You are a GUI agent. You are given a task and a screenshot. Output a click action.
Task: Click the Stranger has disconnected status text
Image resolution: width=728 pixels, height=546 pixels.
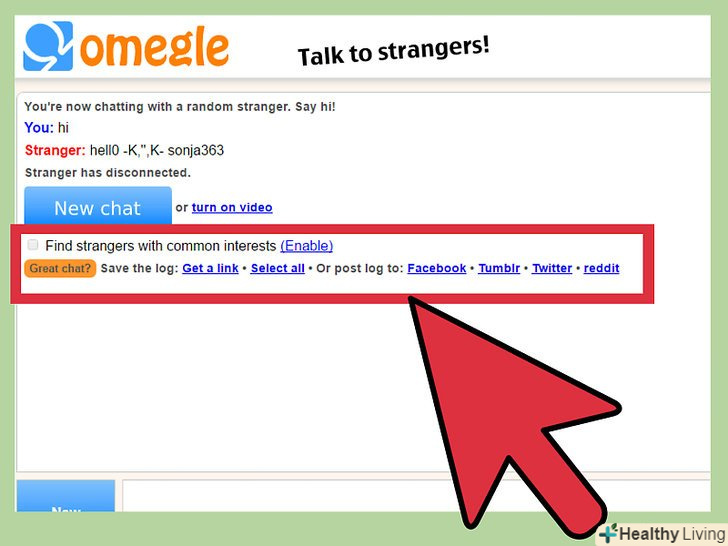tap(108, 173)
